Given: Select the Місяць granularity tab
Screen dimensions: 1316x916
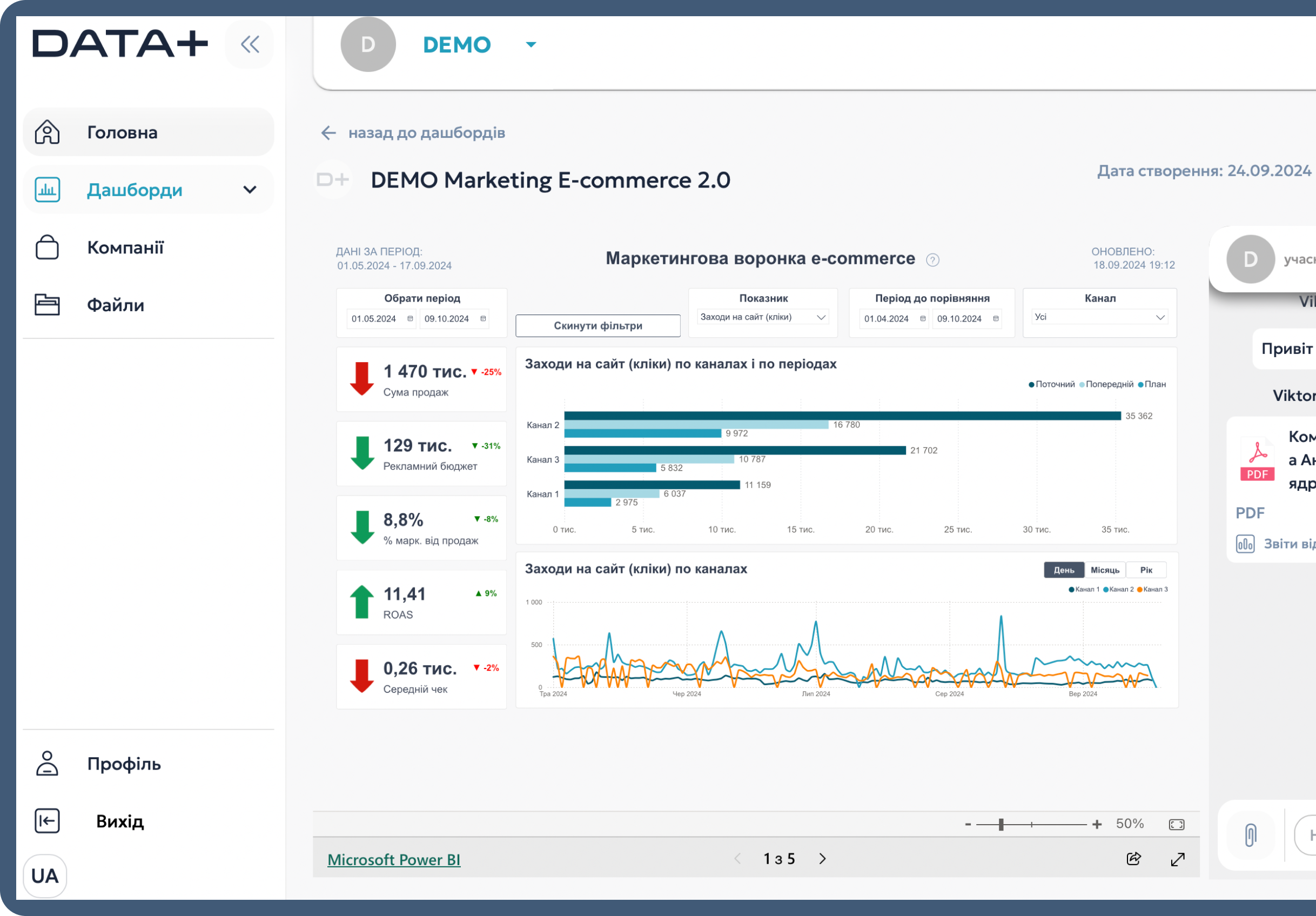Looking at the screenshot, I should tap(1104, 570).
